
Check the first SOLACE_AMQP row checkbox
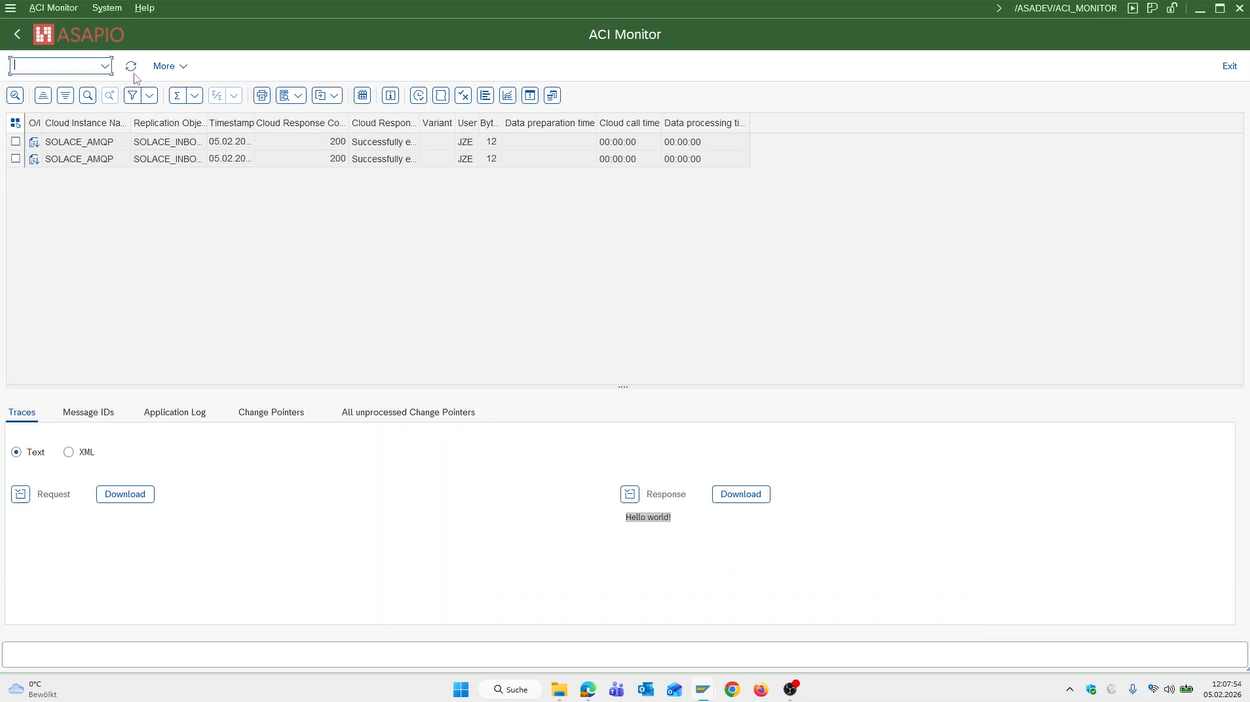pos(15,142)
